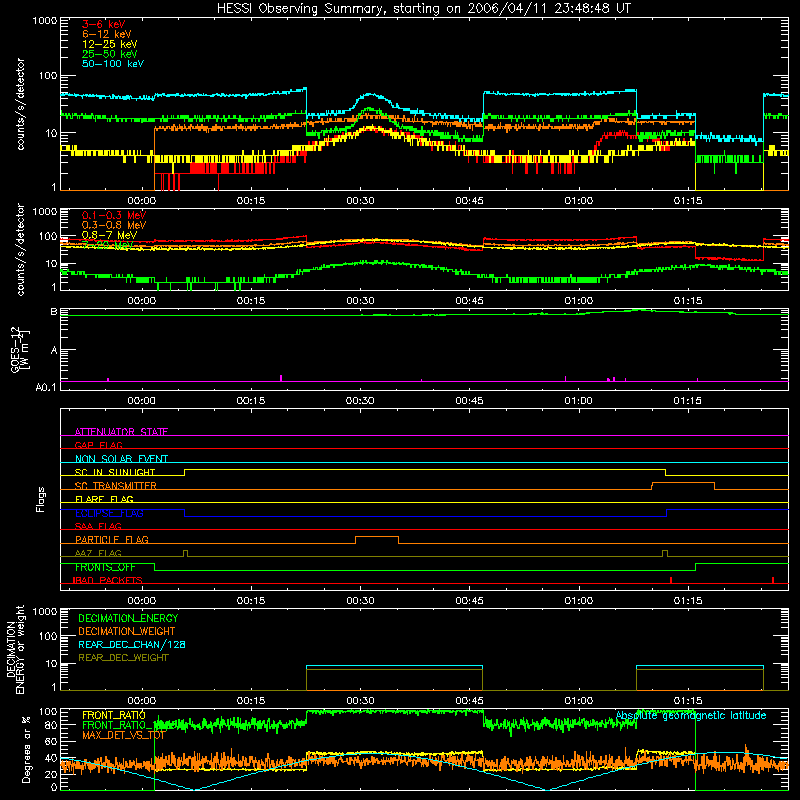Image resolution: width=800 pixels, height=800 pixels.
Task: Click the MAX_DET_VS_TOT legend label
Action: (x=124, y=735)
